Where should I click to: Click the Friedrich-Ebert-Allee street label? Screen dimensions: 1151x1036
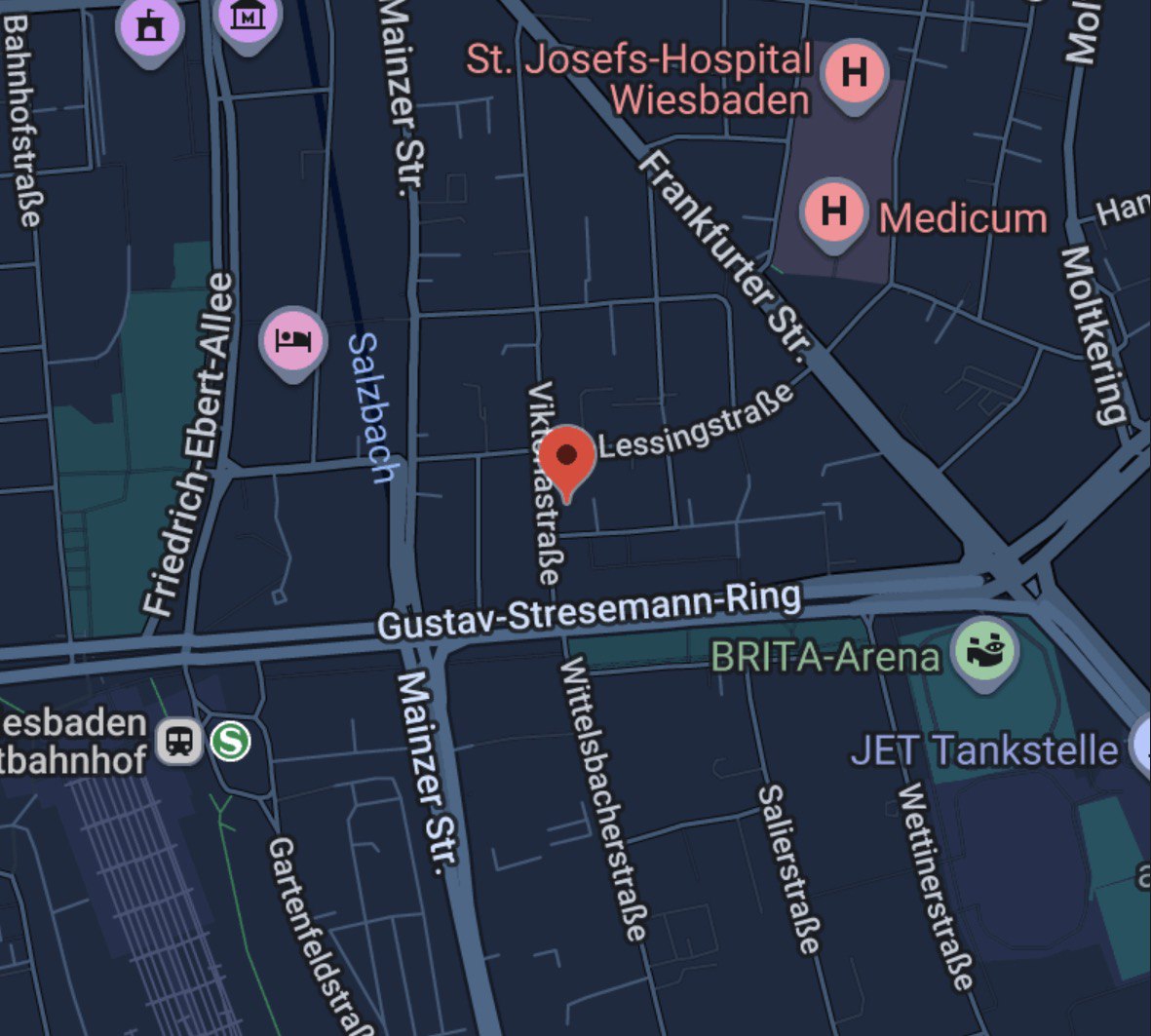click(x=188, y=443)
